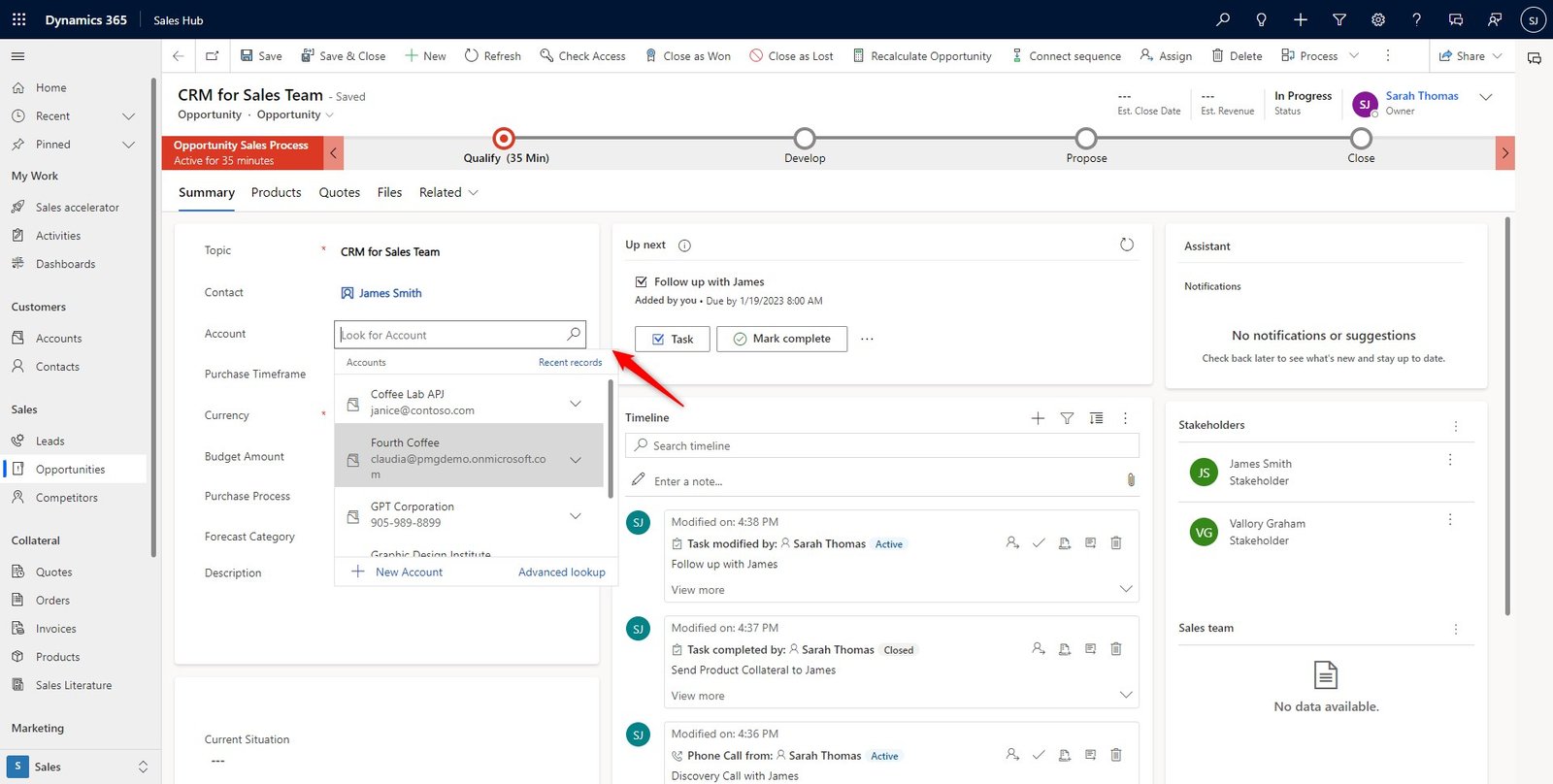Screen dimensions: 1553x784
Task: Click the timeline more commands vertical dots
Action: (x=1125, y=418)
